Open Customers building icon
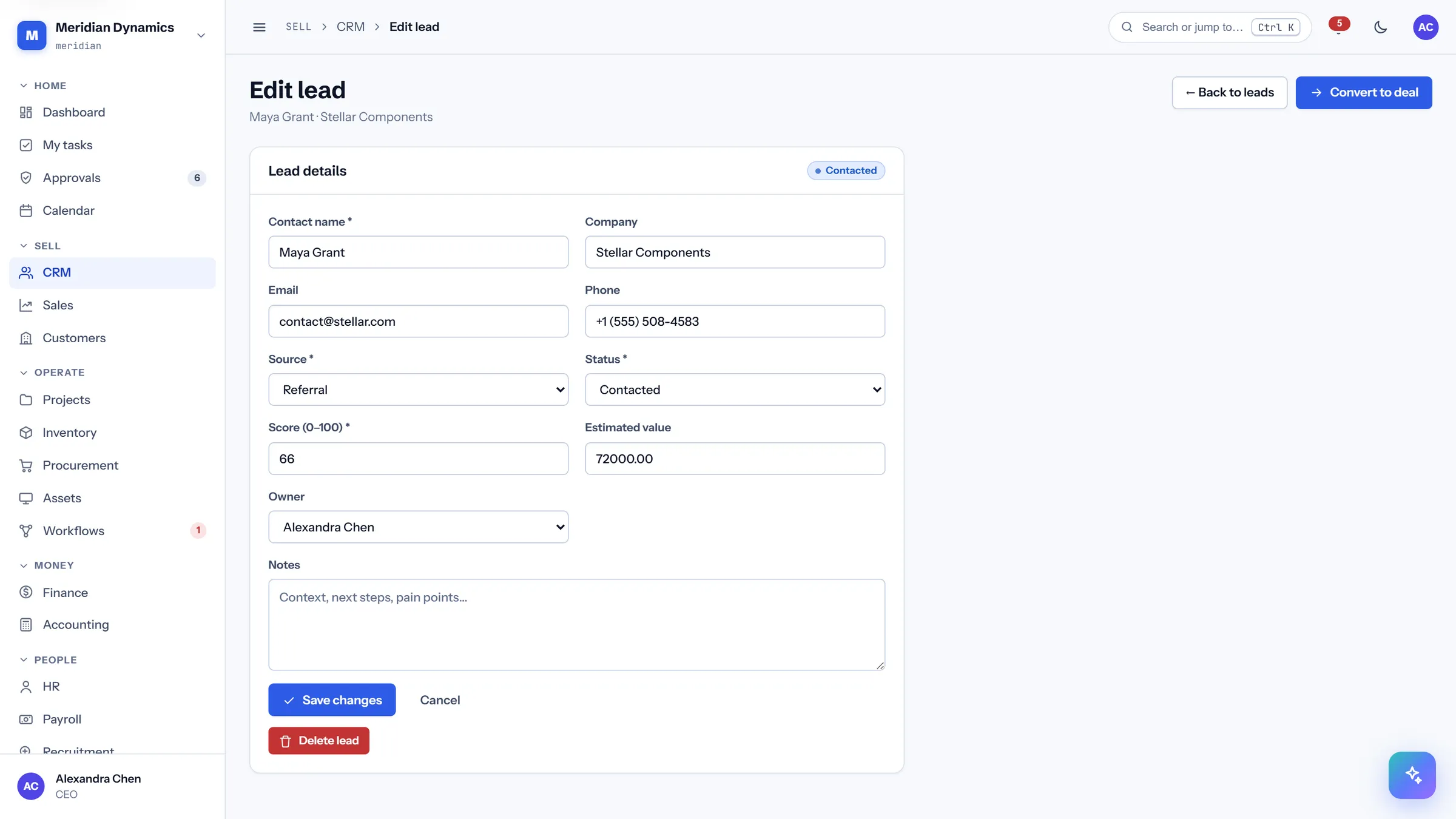 pos(25,338)
